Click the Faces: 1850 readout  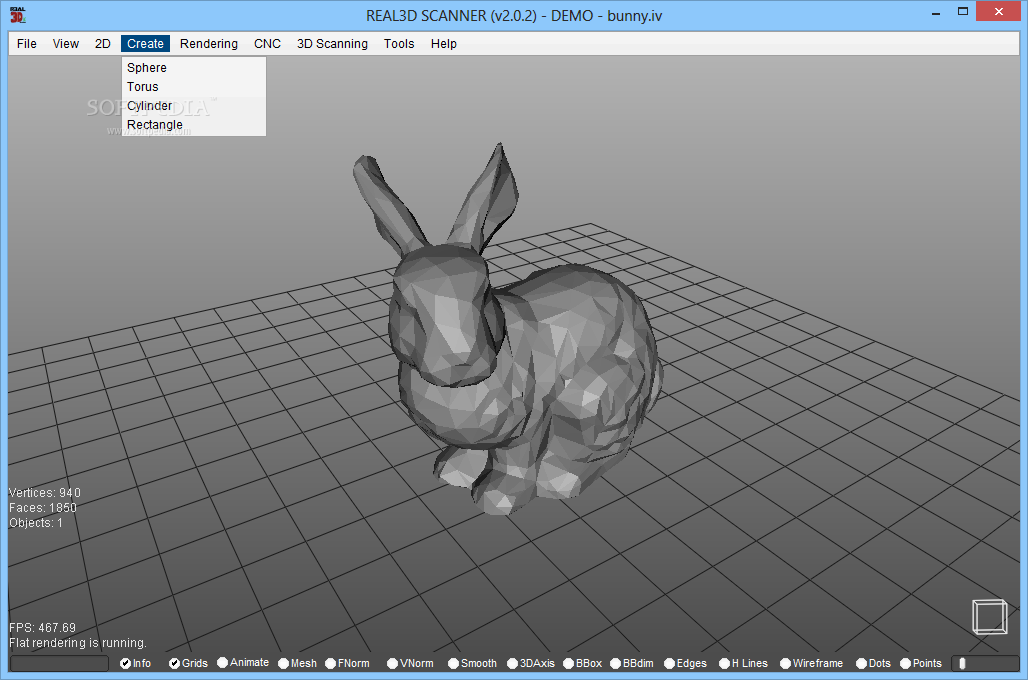[x=43, y=508]
